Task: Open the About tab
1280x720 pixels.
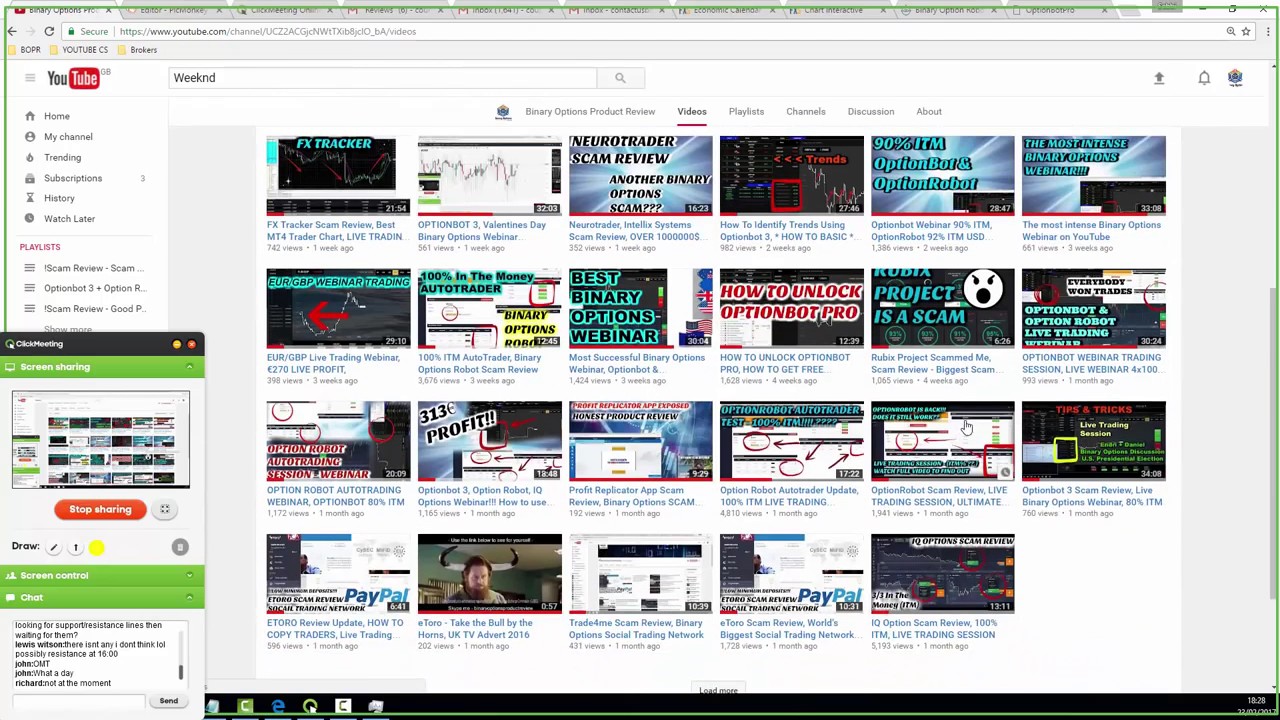Action: point(929,112)
